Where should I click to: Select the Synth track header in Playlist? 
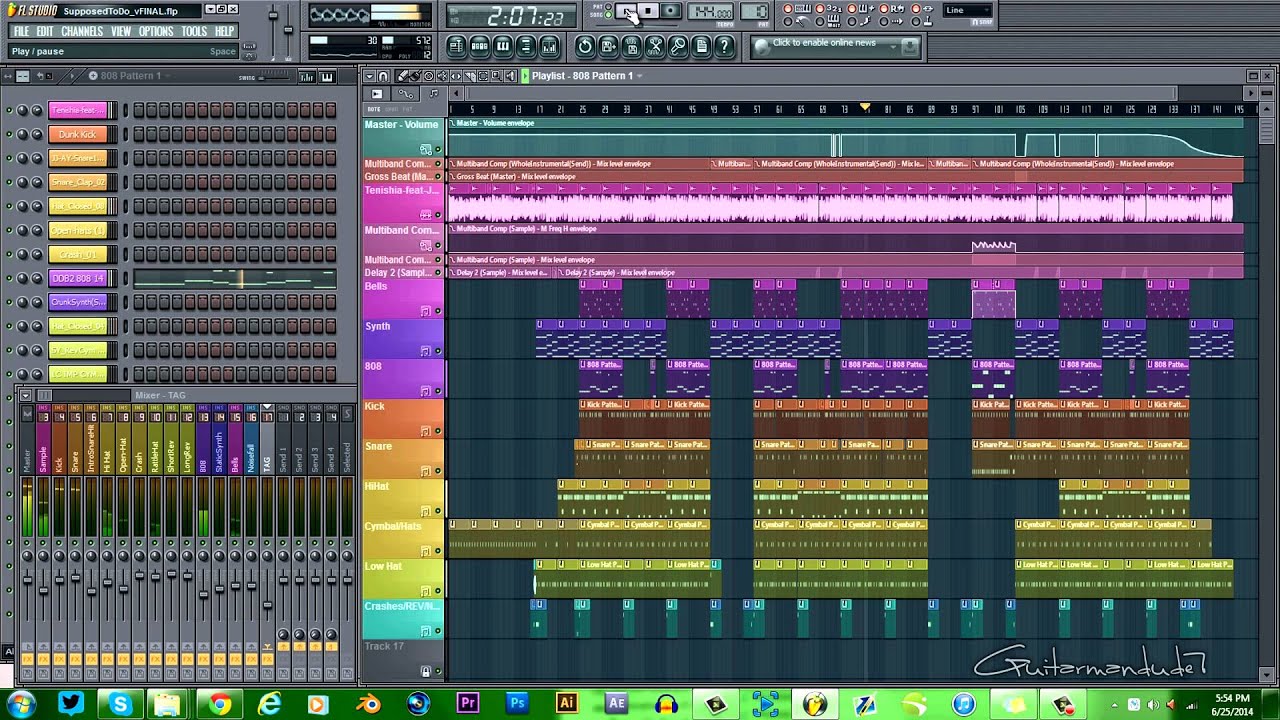(403, 339)
